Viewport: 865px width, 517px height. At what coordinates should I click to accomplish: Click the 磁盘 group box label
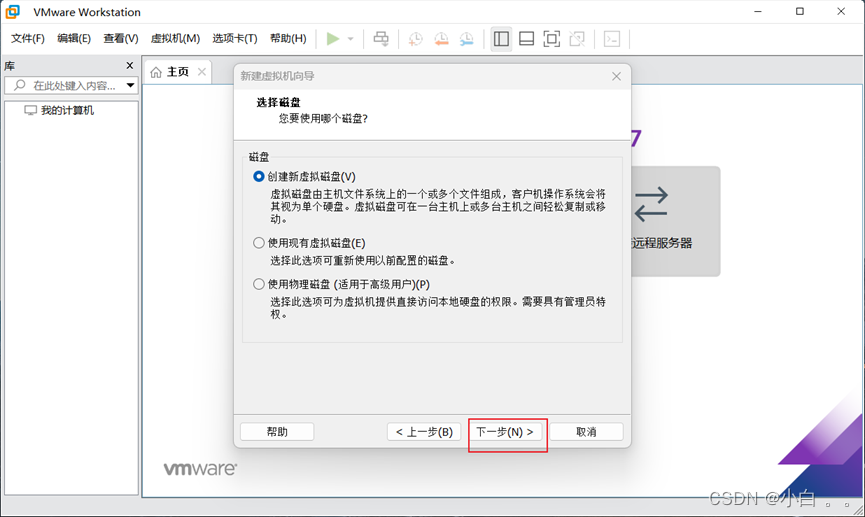point(259,157)
